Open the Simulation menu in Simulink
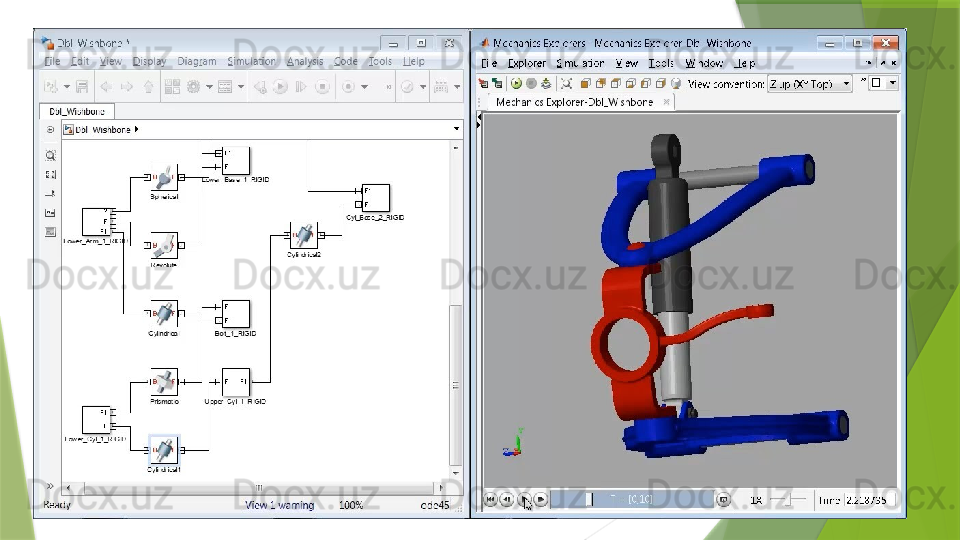The image size is (960, 540). (251, 62)
